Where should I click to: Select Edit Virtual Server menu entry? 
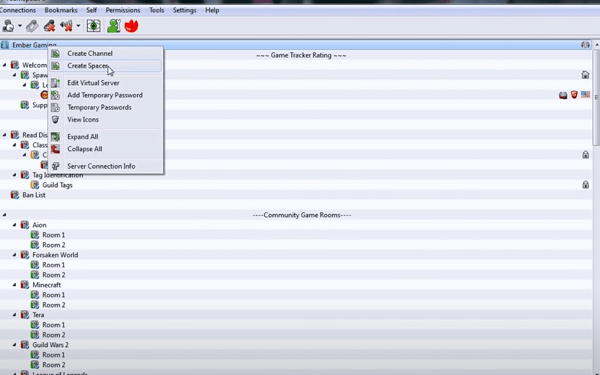pos(106,83)
